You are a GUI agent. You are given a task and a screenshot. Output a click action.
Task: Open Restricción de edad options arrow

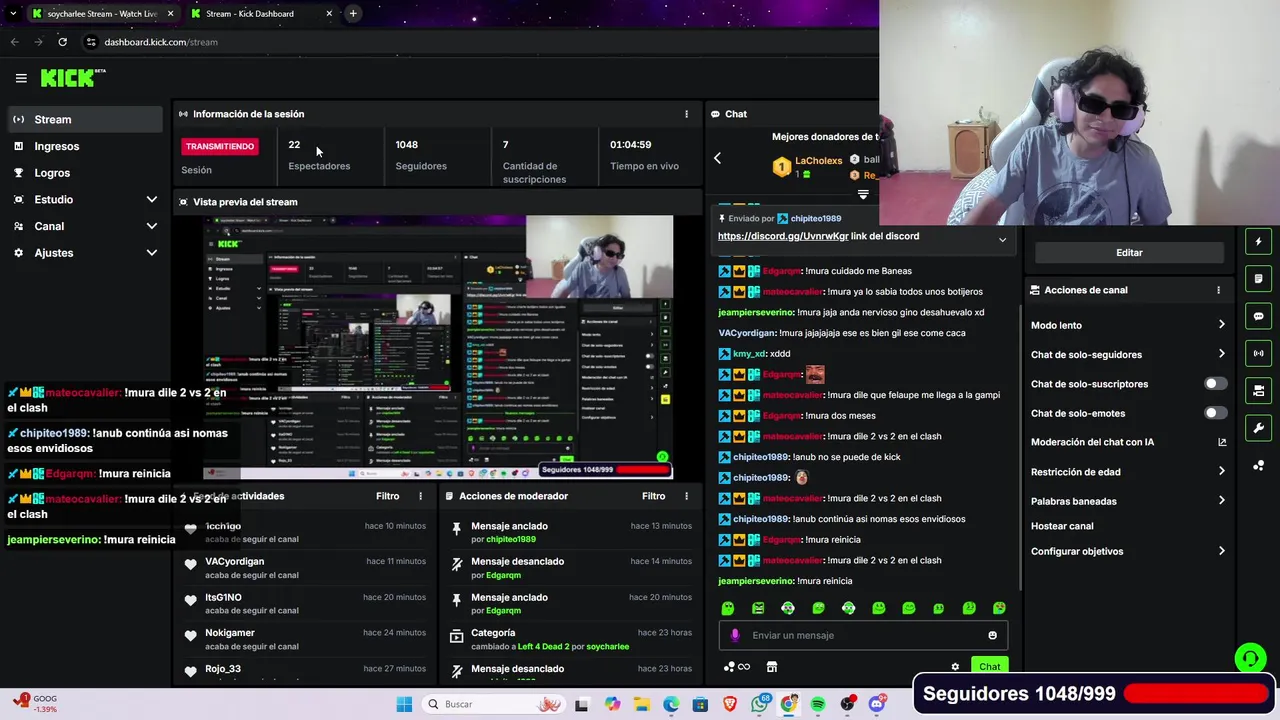click(x=1221, y=472)
